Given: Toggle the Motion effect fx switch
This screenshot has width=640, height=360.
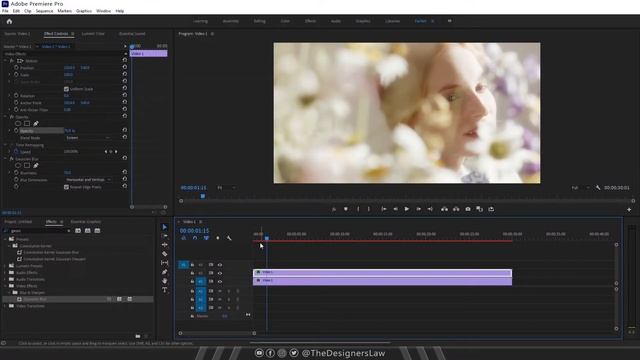Looking at the screenshot, I should (x=12, y=61).
